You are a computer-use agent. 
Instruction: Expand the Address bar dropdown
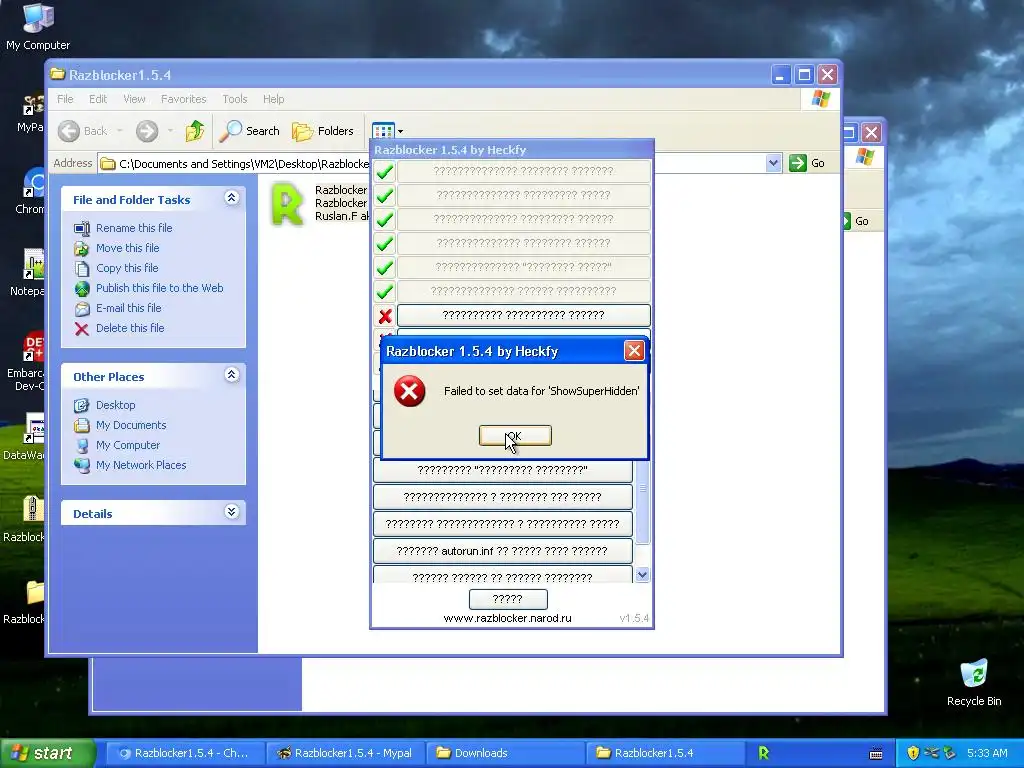(x=773, y=163)
